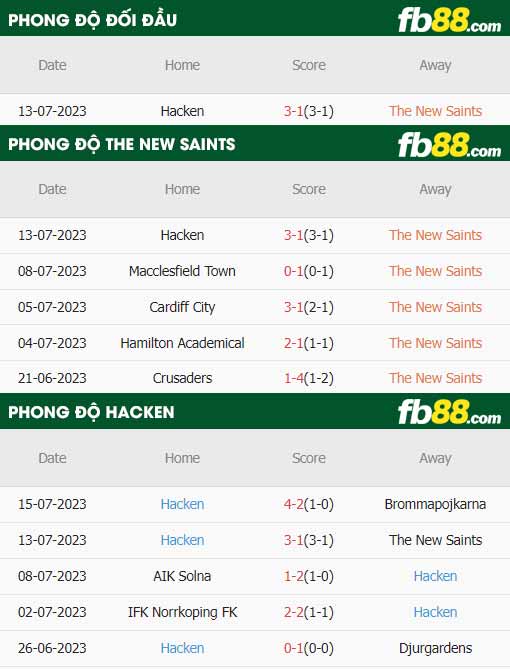The height and width of the screenshot is (669, 510).
Task: Select Phong Độ The New Saints header title
Action: tap(122, 144)
